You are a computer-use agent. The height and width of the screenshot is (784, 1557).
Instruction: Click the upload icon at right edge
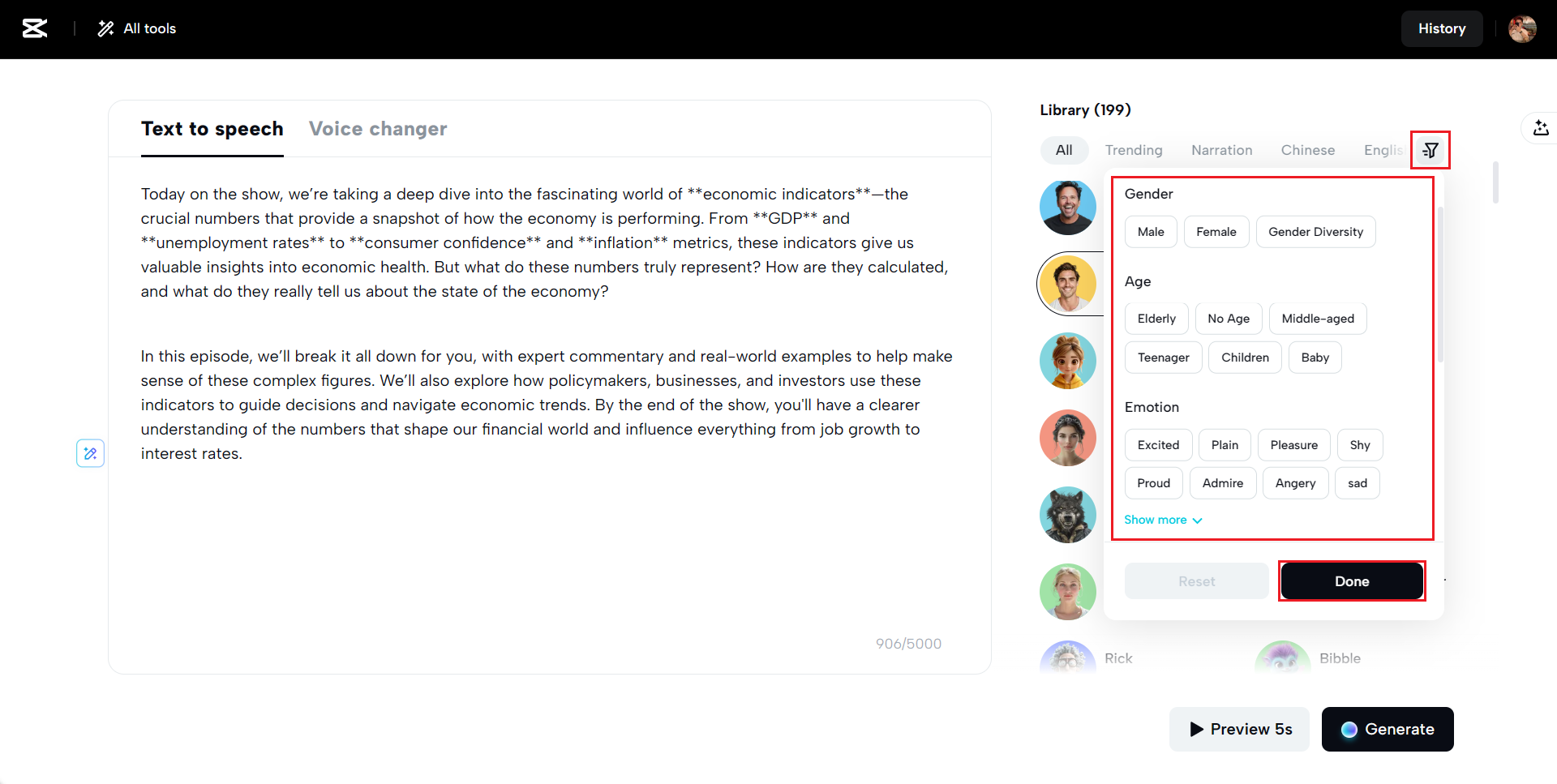pos(1541,128)
